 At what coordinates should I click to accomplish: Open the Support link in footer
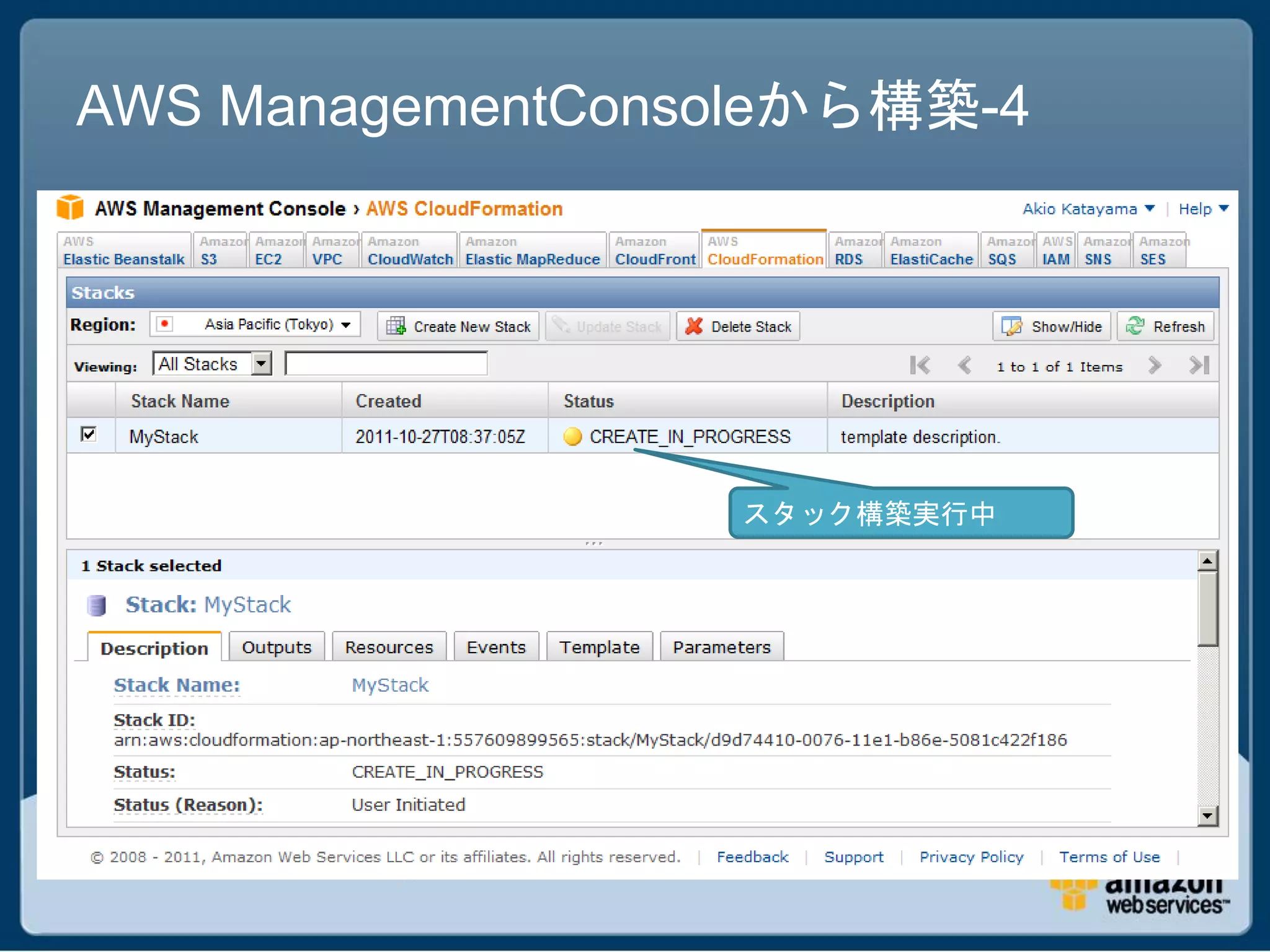pyautogui.click(x=853, y=857)
